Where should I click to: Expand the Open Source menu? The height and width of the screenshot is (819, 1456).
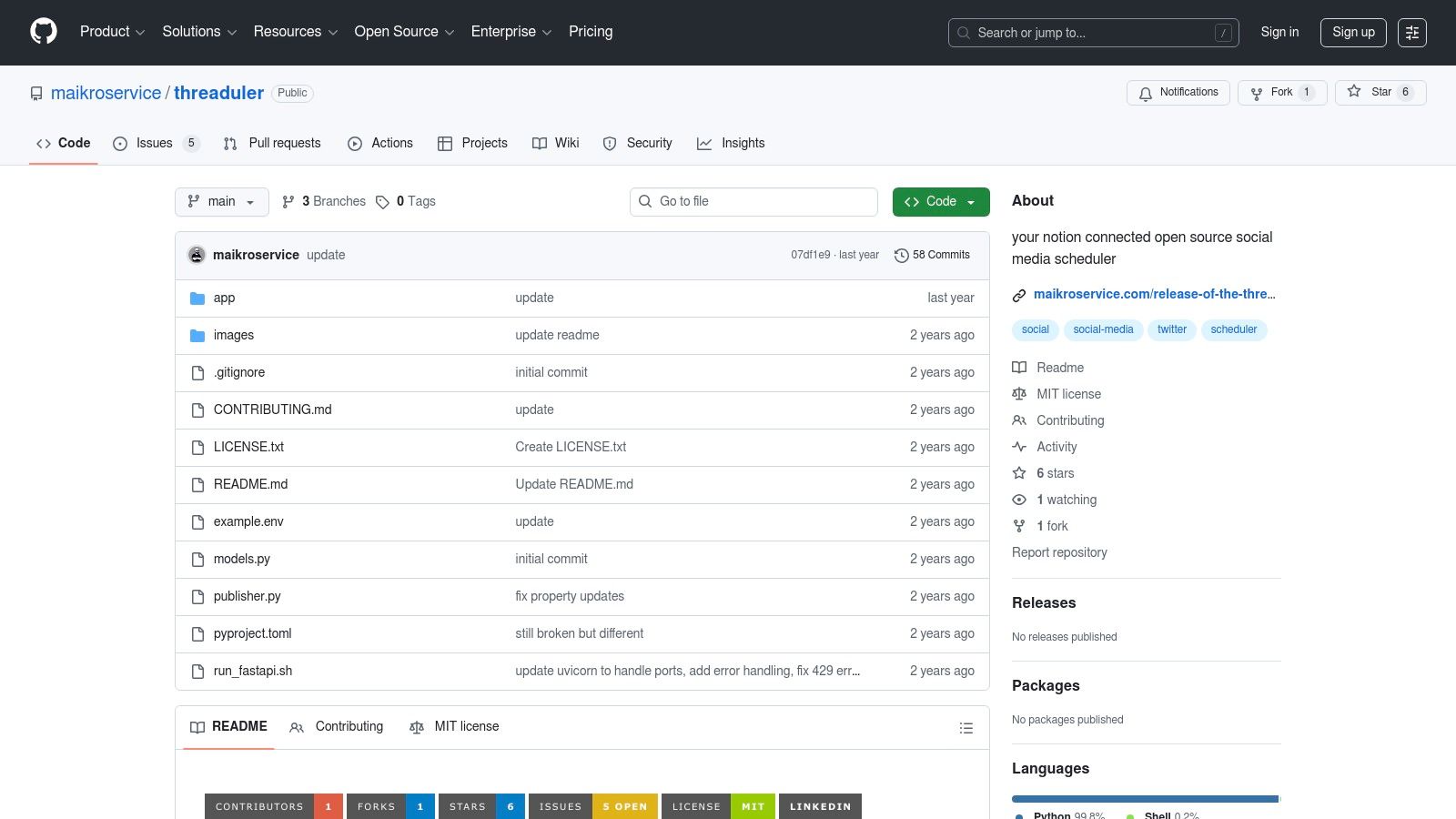[404, 32]
